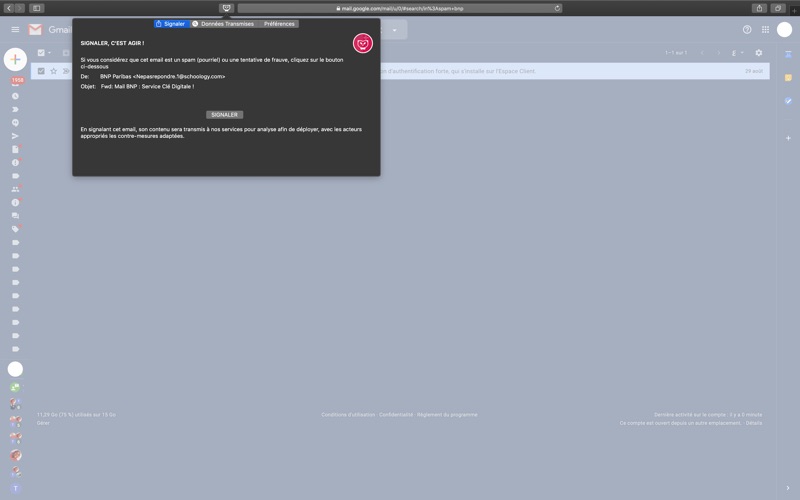
Task: Open Google Keep side panel icon
Action: [788, 78]
